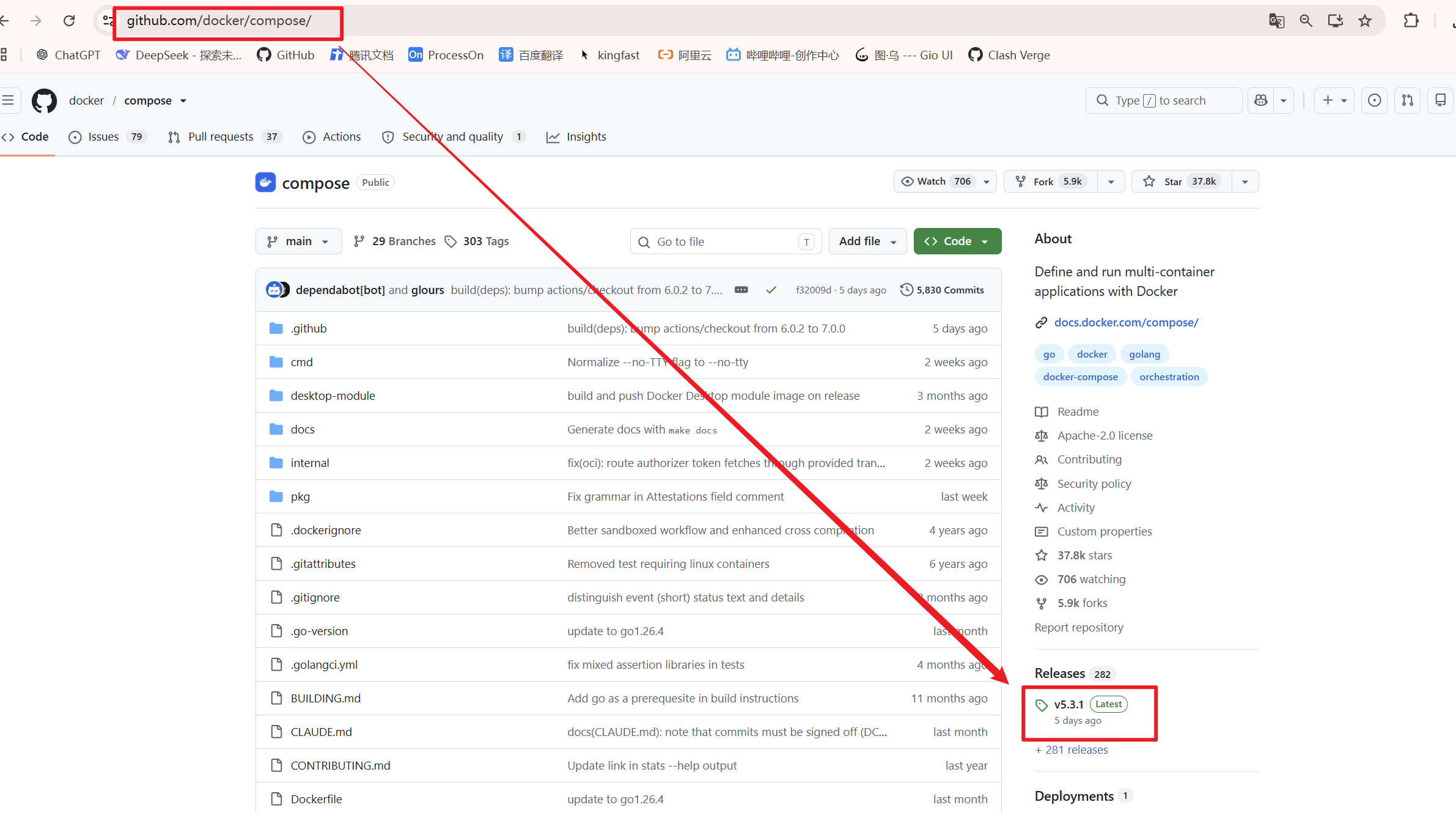
Task: Open the Issues shortcut icon in header
Action: (x=1374, y=100)
